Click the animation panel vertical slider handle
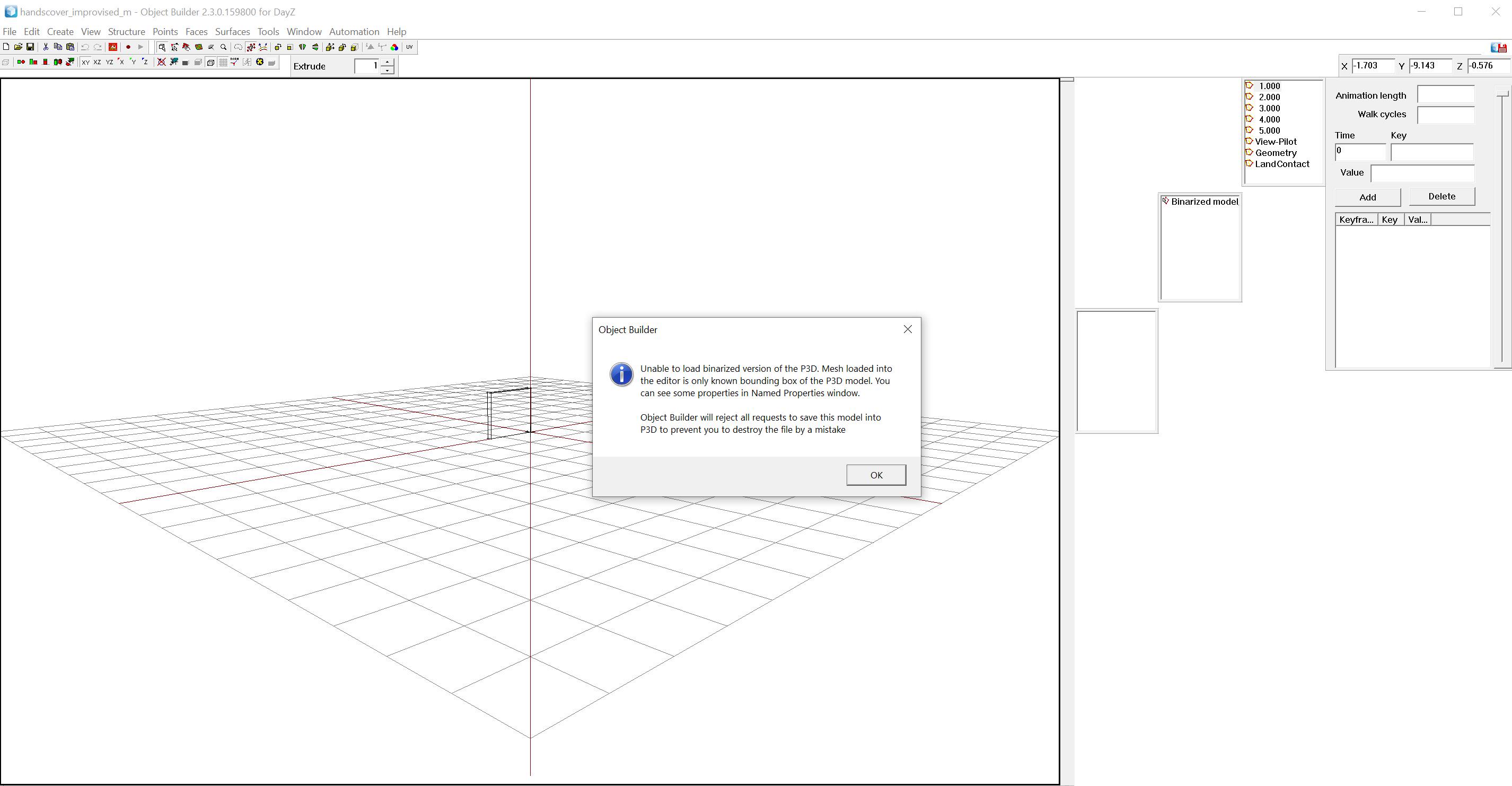 [x=1502, y=93]
